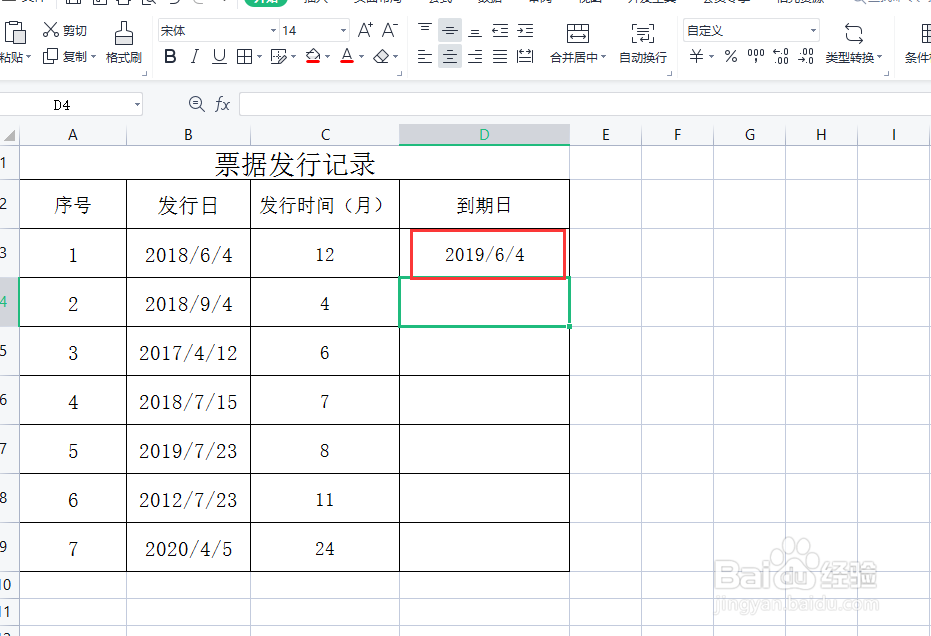Increase font size with A+ icon
This screenshot has height=636, width=931.
[365, 30]
